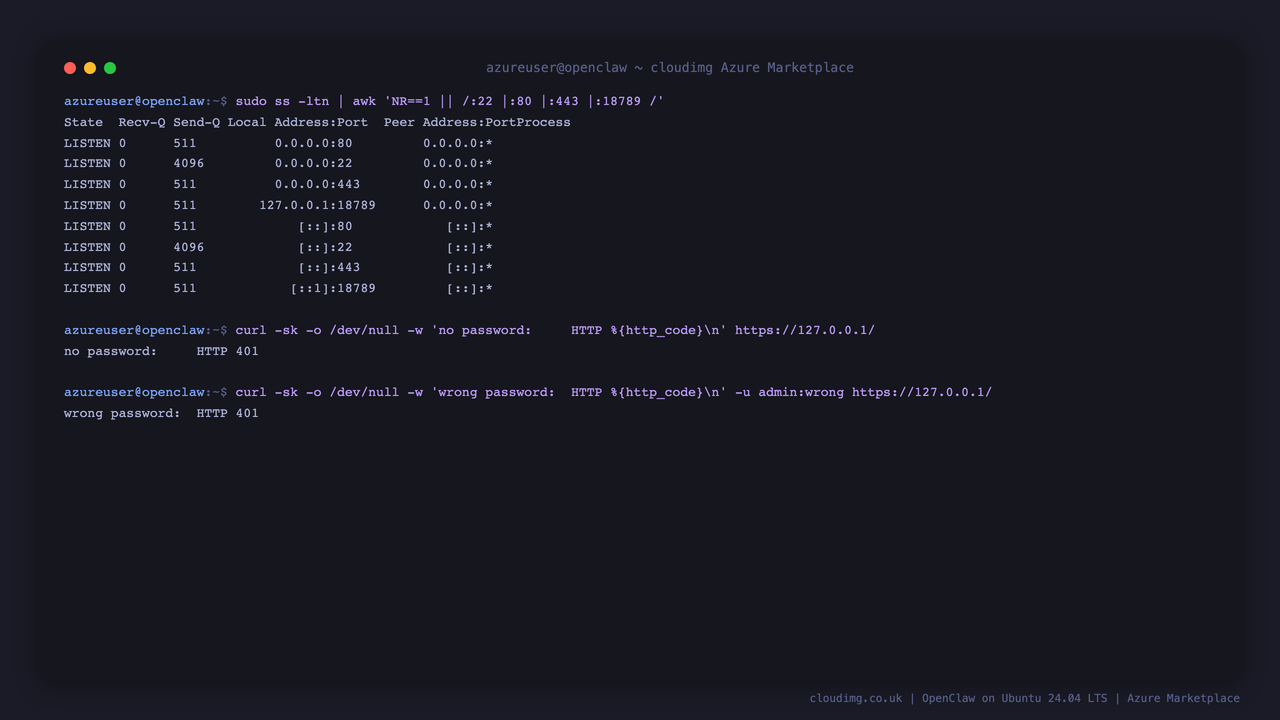
Task: Click the 0.0.0.0:80 local address
Action: 314,143
